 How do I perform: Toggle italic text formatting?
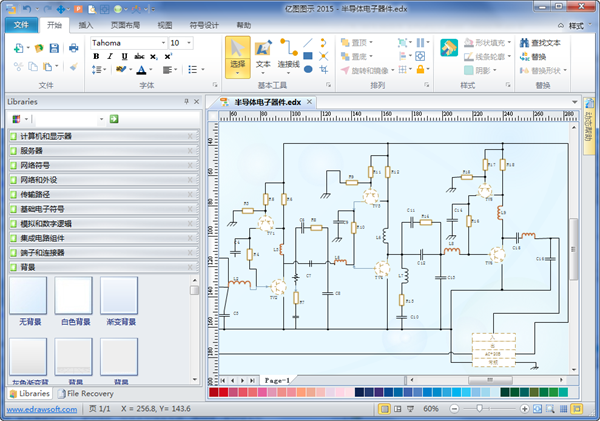point(109,57)
